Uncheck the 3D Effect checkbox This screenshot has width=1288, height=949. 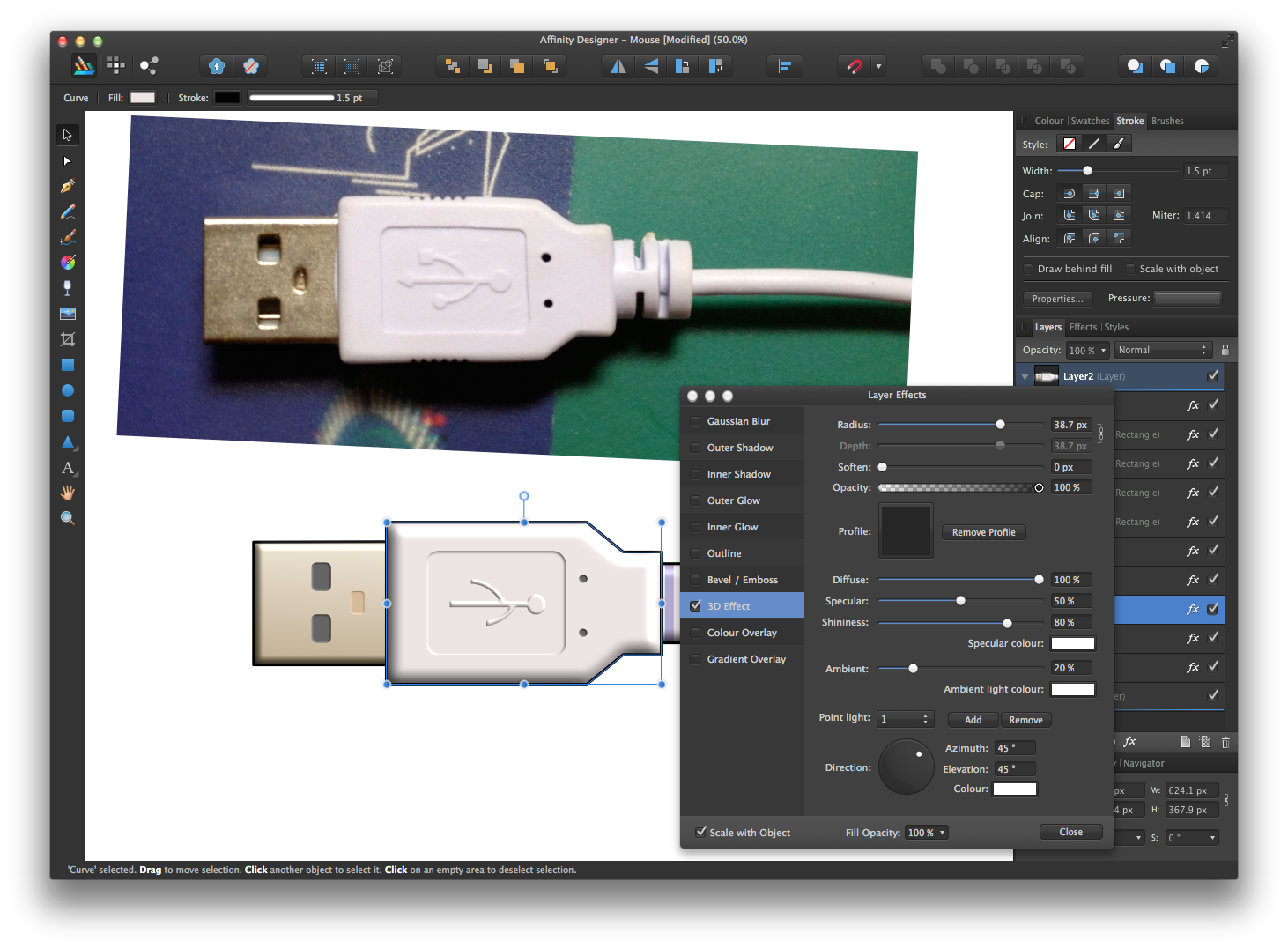pyautogui.click(x=695, y=606)
